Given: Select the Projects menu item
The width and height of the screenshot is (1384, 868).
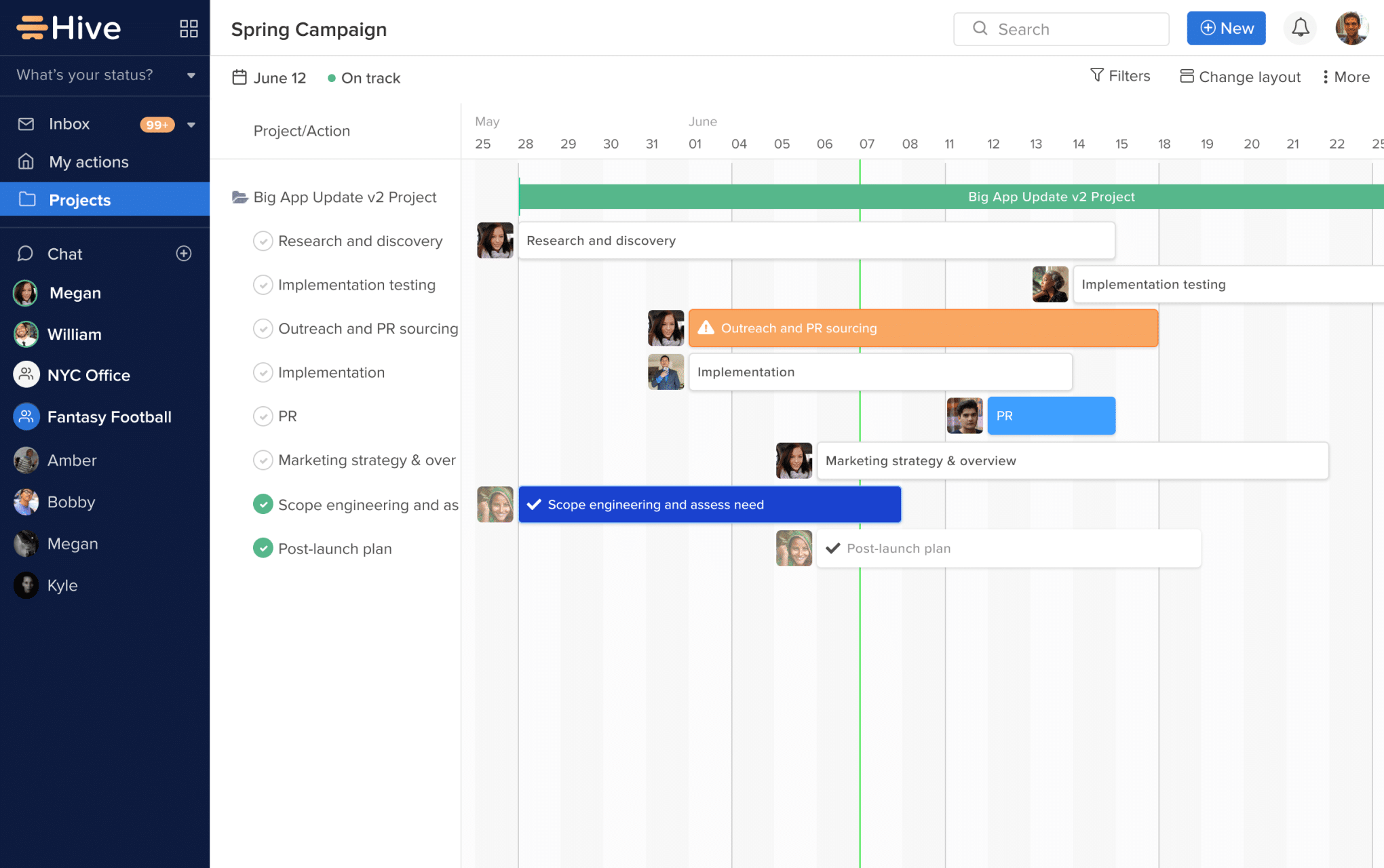Looking at the screenshot, I should [x=80, y=199].
